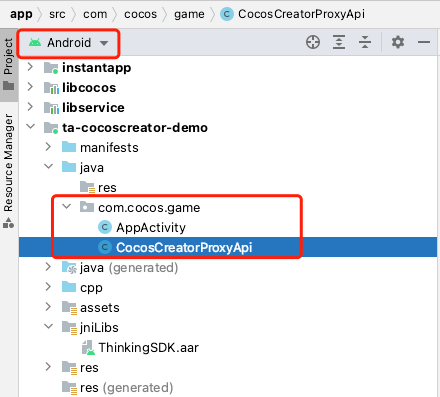Click the assets folder icon

point(69,308)
